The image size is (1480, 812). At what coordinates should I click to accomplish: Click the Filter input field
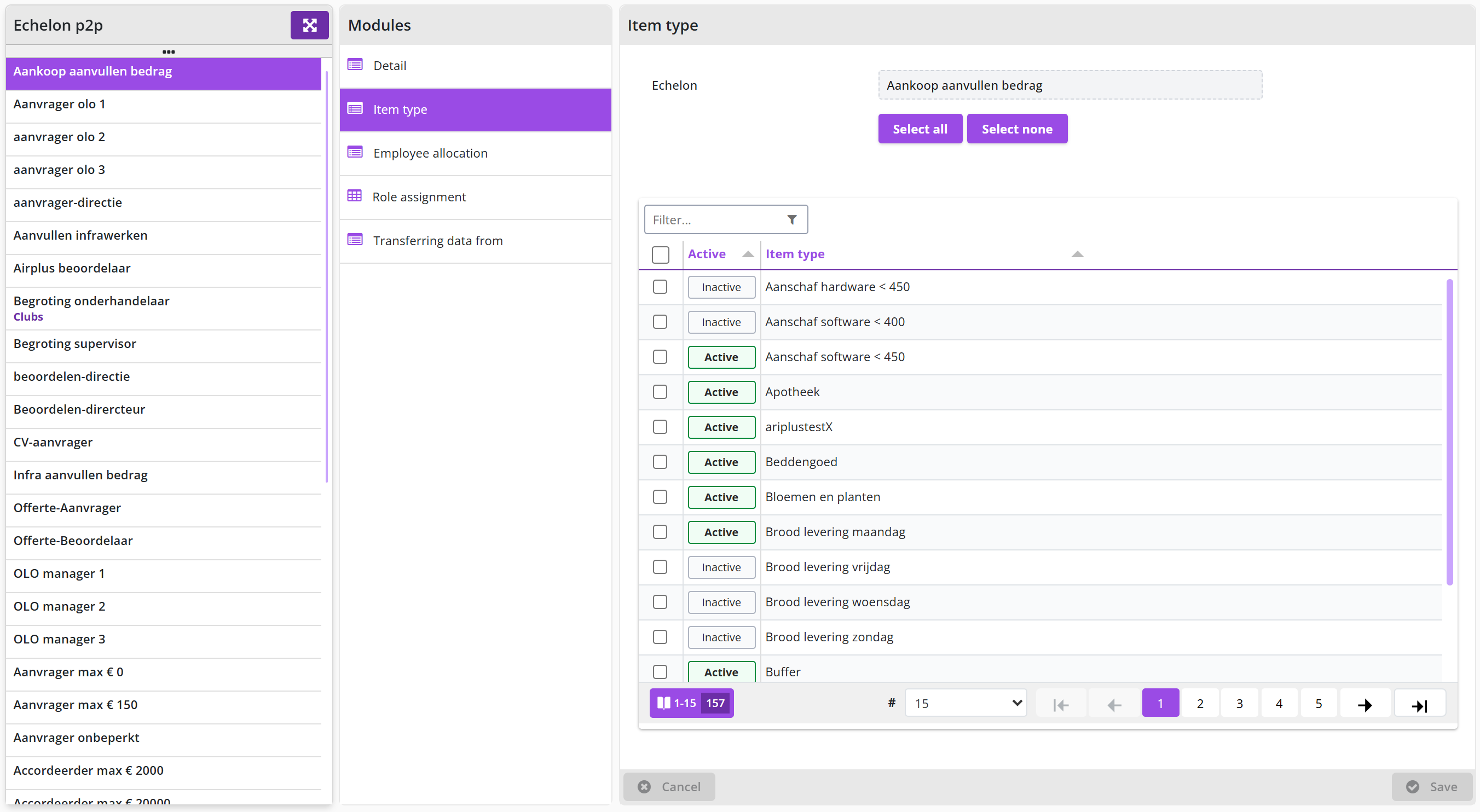click(x=726, y=219)
